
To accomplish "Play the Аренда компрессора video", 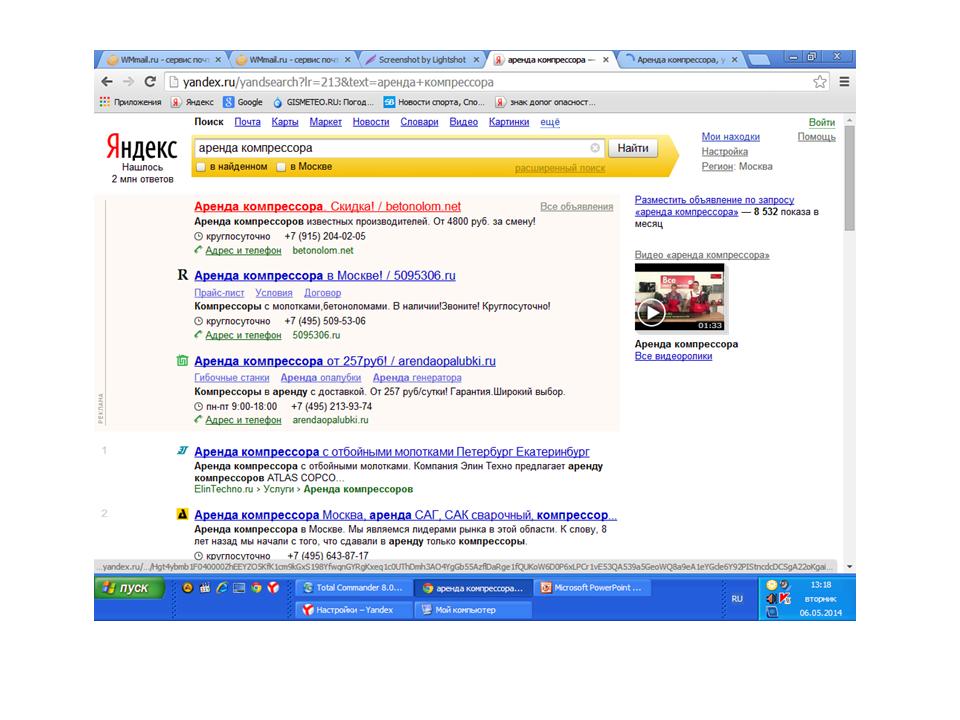I will [x=651, y=313].
